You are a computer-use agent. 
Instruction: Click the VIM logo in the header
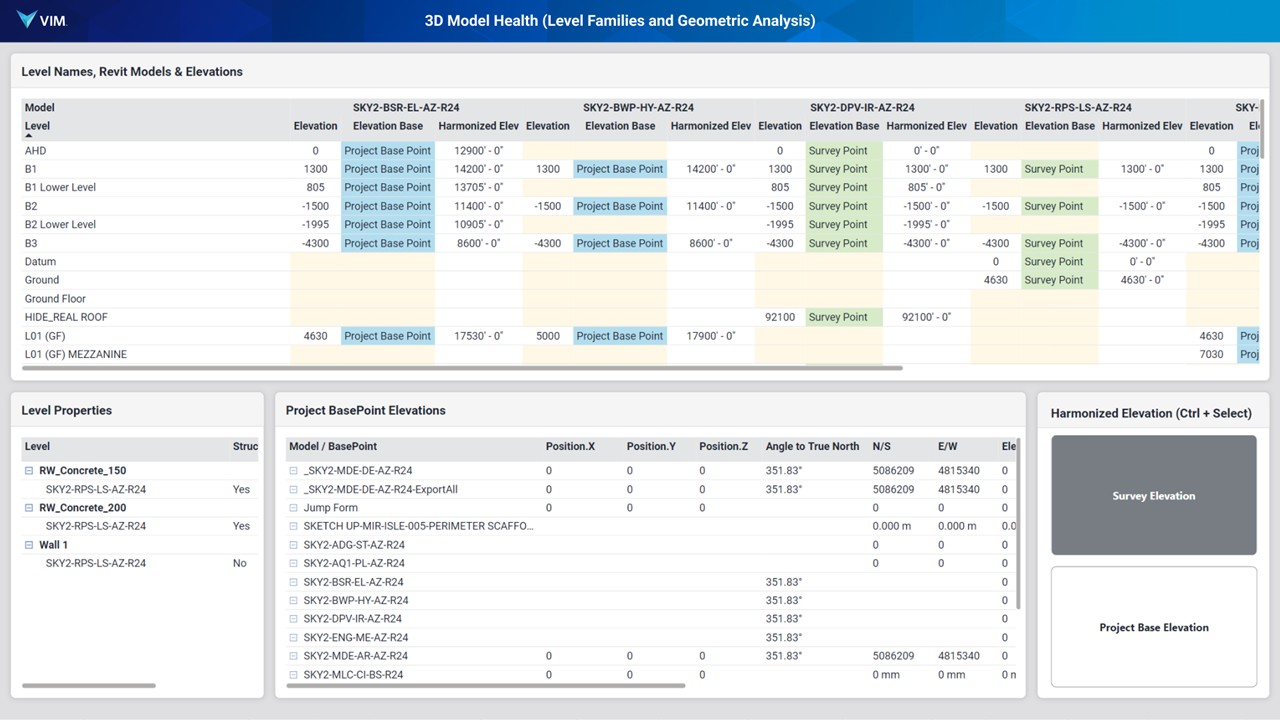pos(41,20)
